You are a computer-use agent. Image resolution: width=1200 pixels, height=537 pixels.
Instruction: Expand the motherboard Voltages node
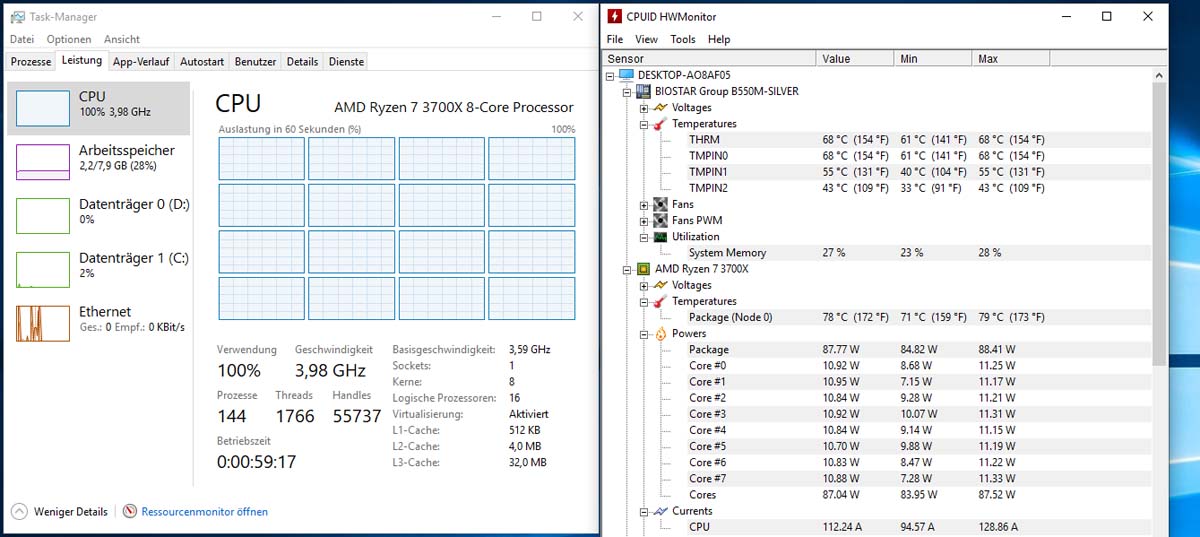[x=644, y=108]
